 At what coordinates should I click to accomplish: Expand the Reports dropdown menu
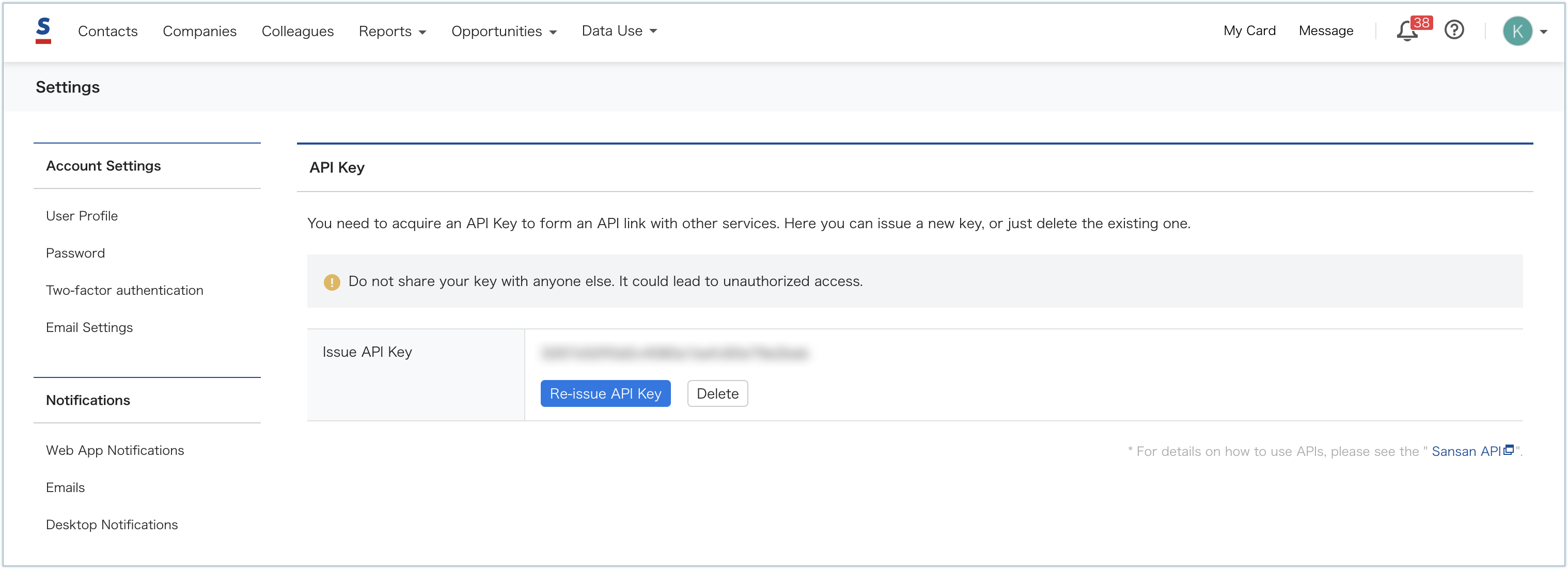tap(392, 31)
